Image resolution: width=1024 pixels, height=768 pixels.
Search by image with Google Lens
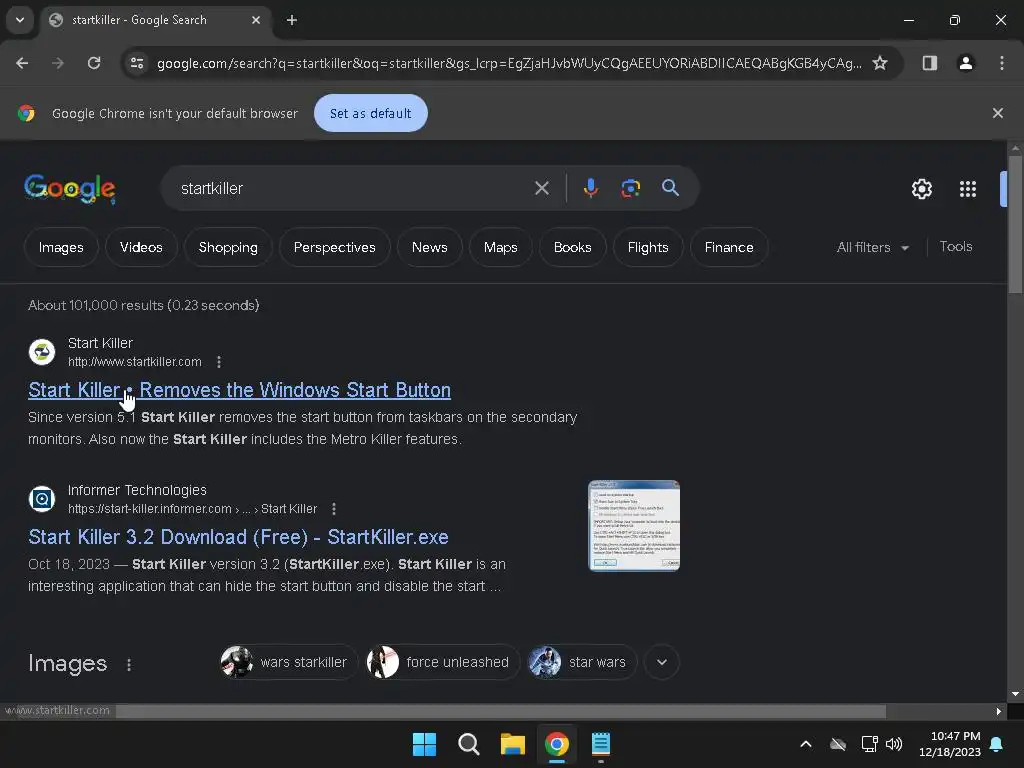click(x=630, y=188)
